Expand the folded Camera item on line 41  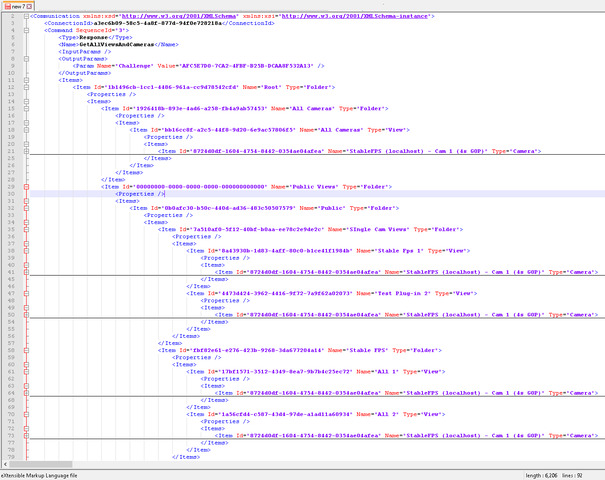[26, 271]
